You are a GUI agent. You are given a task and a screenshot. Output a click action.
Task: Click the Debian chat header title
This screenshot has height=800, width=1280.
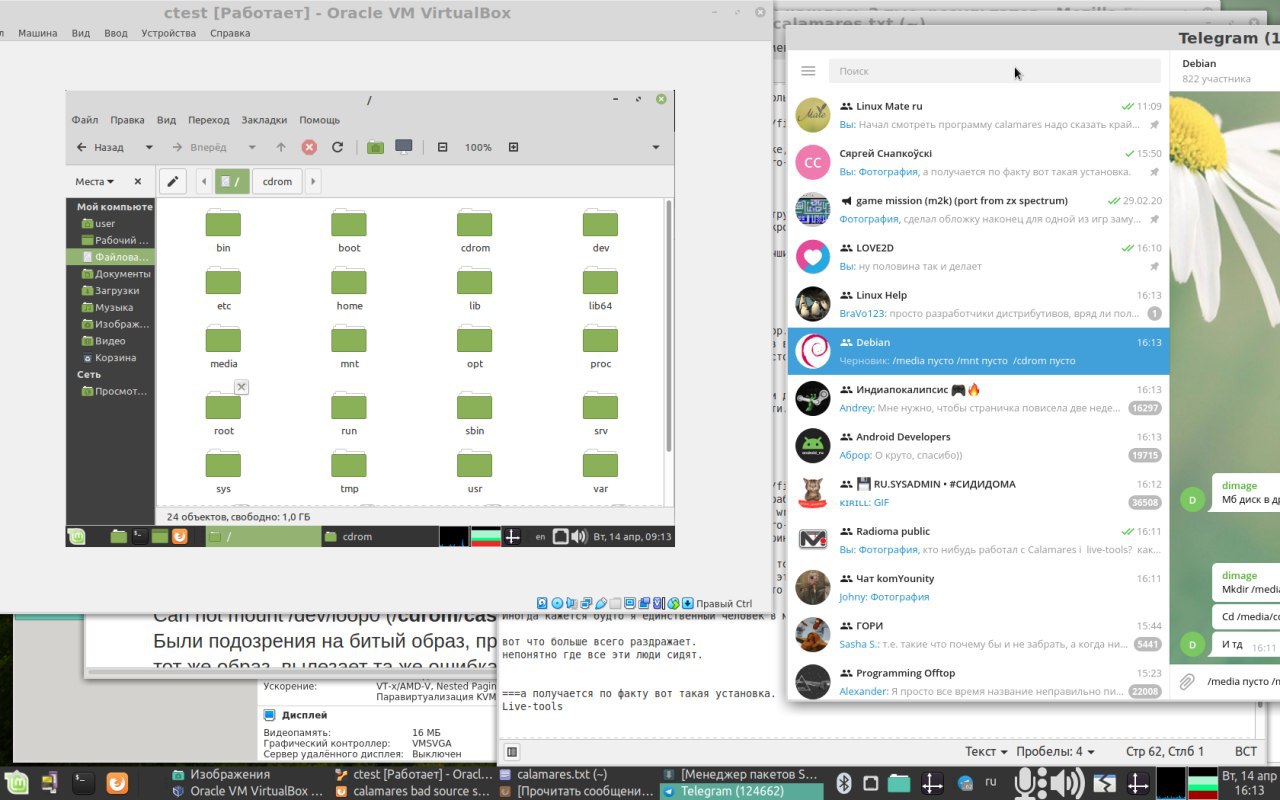click(1198, 63)
